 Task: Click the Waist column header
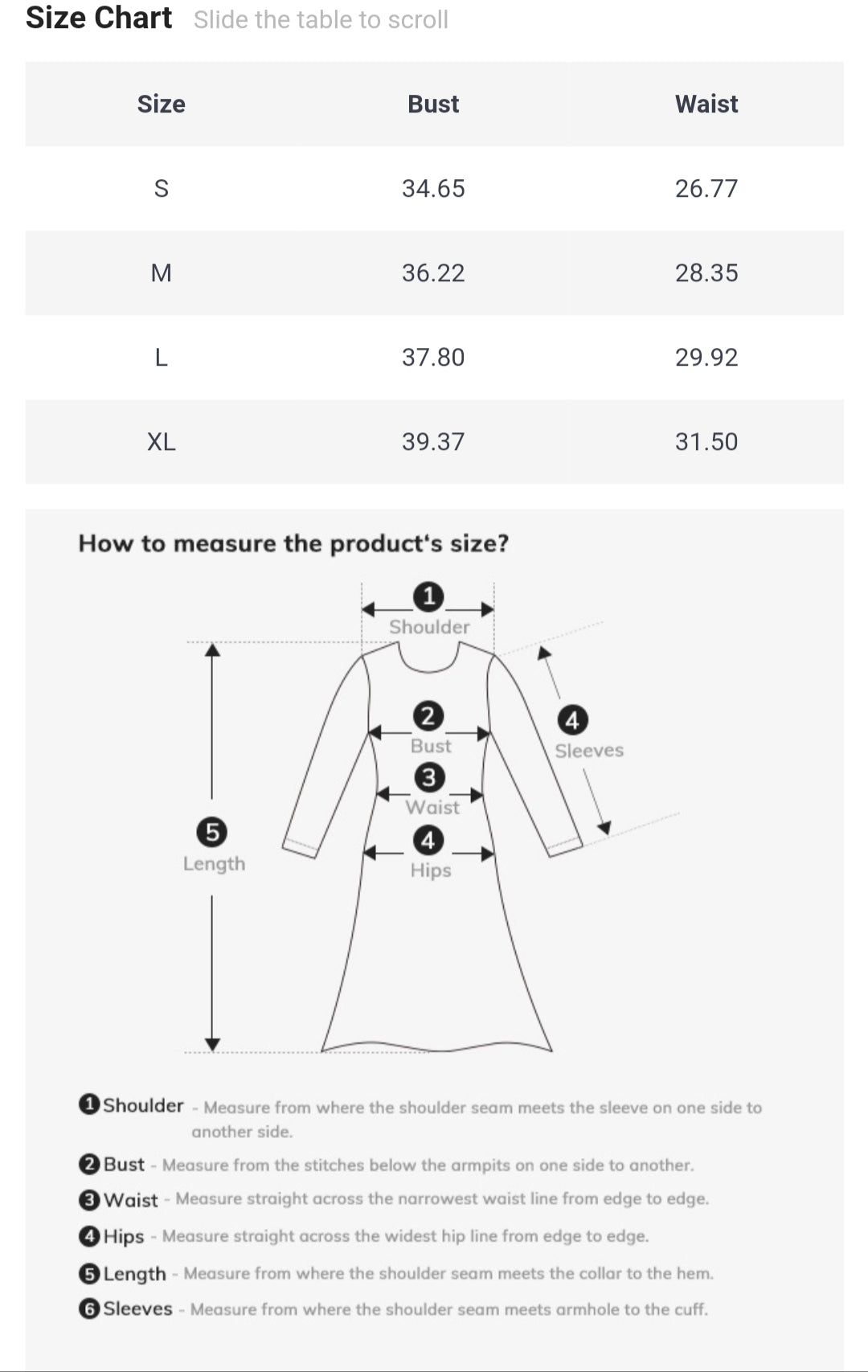point(706,104)
